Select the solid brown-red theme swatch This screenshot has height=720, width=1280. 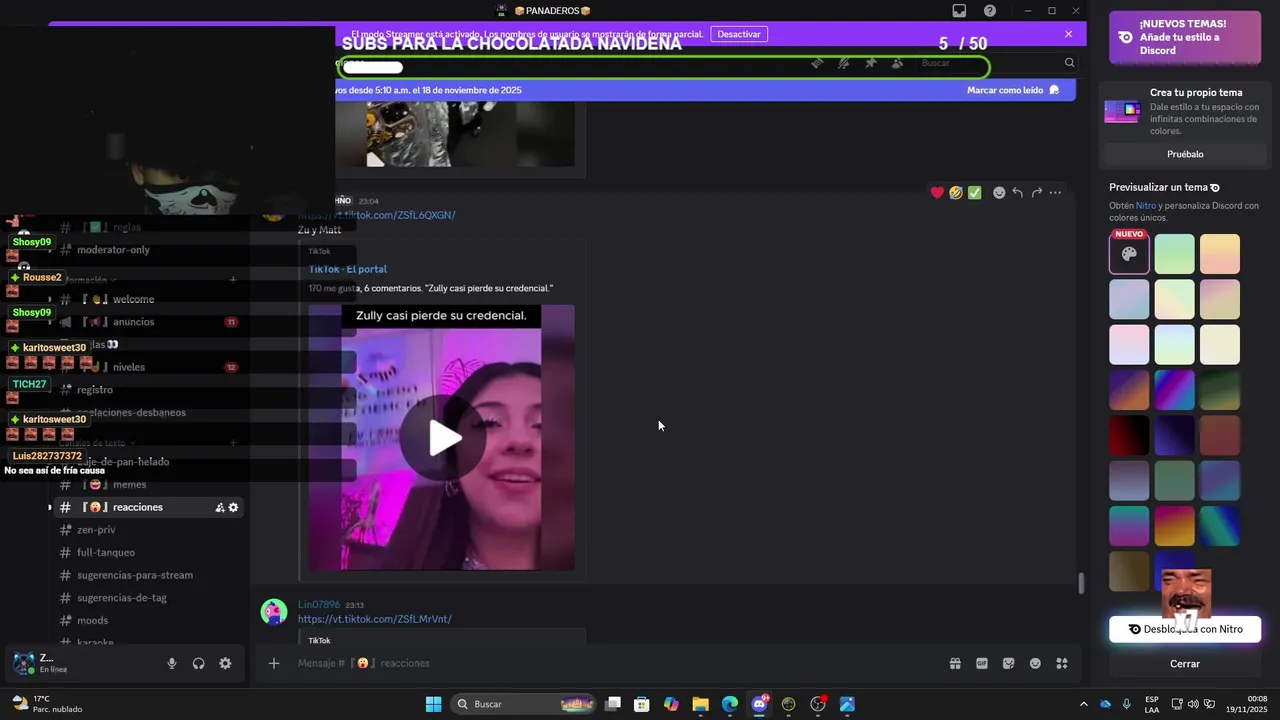coord(1219,435)
